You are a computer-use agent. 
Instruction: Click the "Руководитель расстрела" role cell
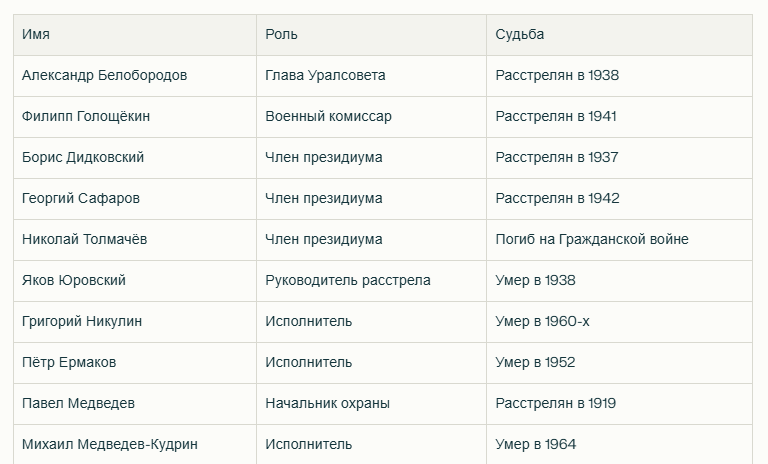pyautogui.click(x=348, y=281)
